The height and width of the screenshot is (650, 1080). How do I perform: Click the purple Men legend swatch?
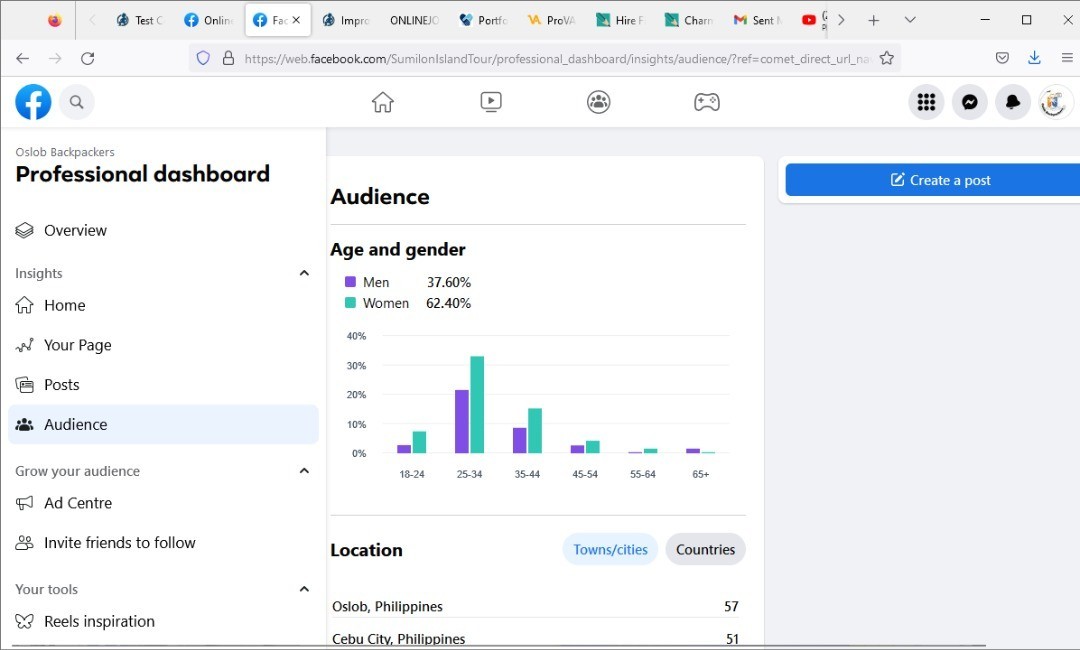click(x=350, y=282)
